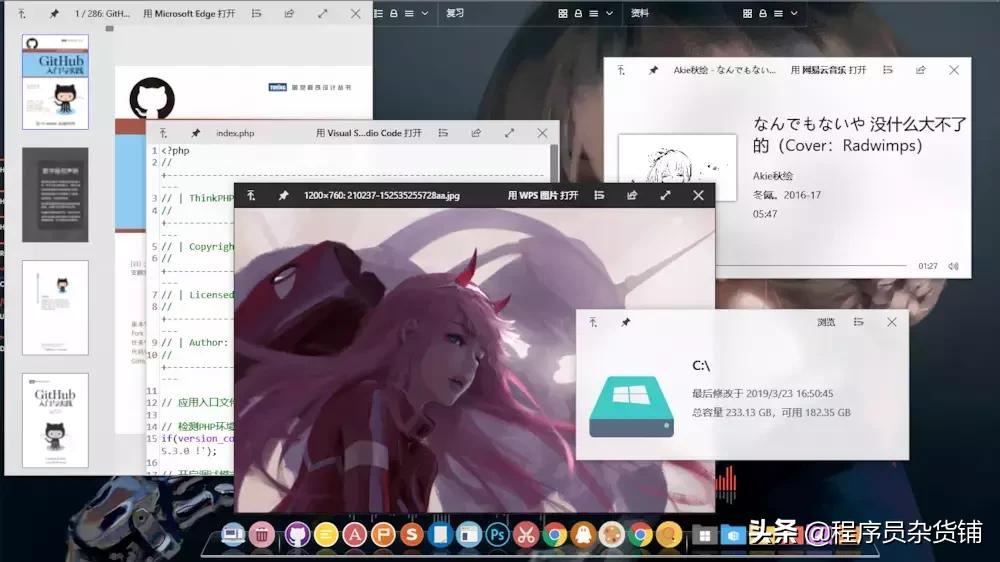Open the blue notebook icon in the dock
The width and height of the screenshot is (1000, 562).
[440, 535]
